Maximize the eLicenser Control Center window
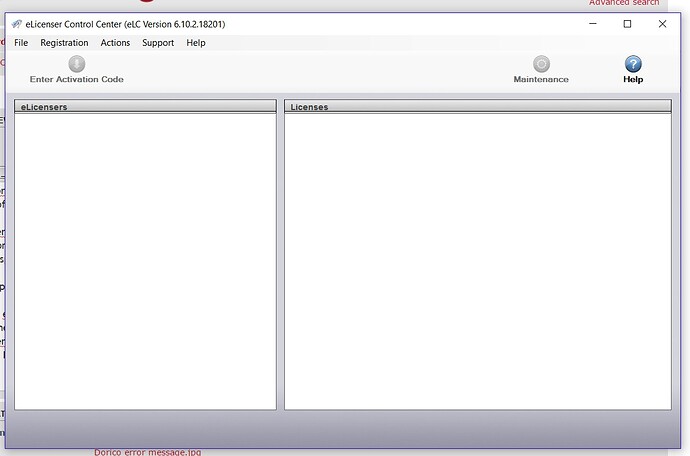690x456 pixels. (628, 24)
